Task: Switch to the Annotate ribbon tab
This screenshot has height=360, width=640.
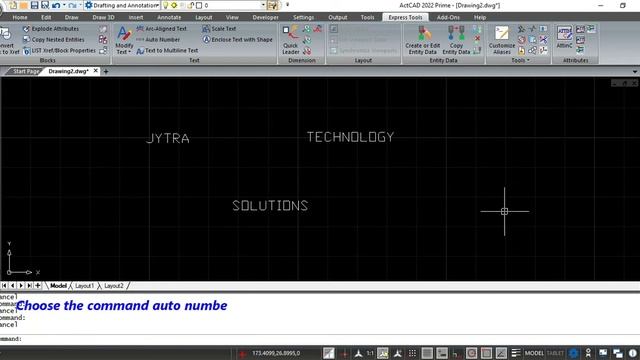Action: (x=169, y=18)
